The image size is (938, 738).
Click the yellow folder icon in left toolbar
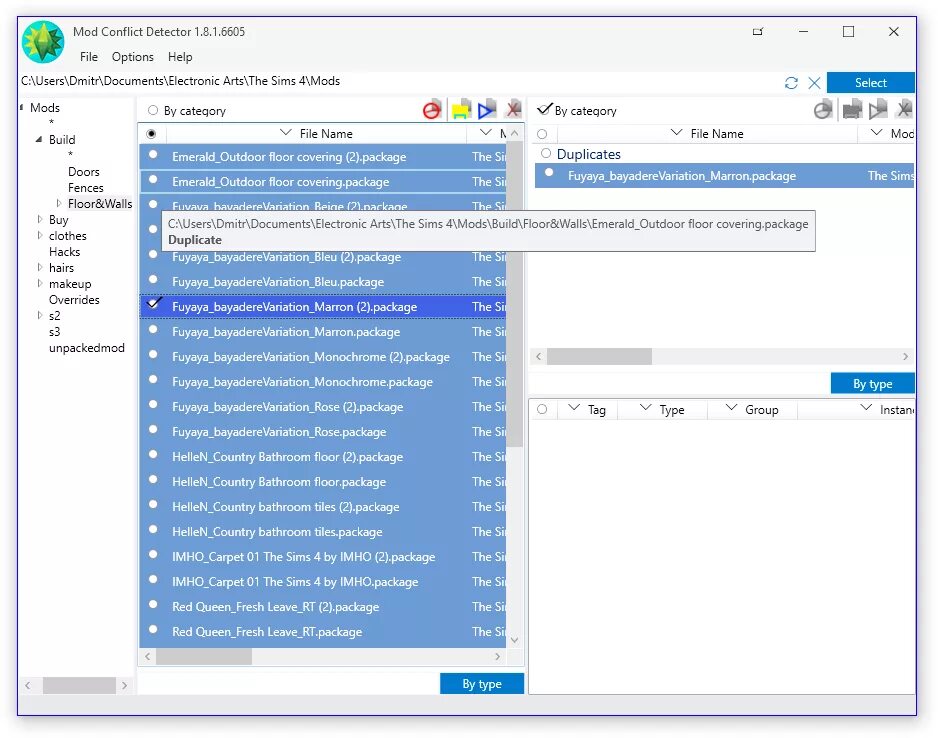[x=461, y=109]
